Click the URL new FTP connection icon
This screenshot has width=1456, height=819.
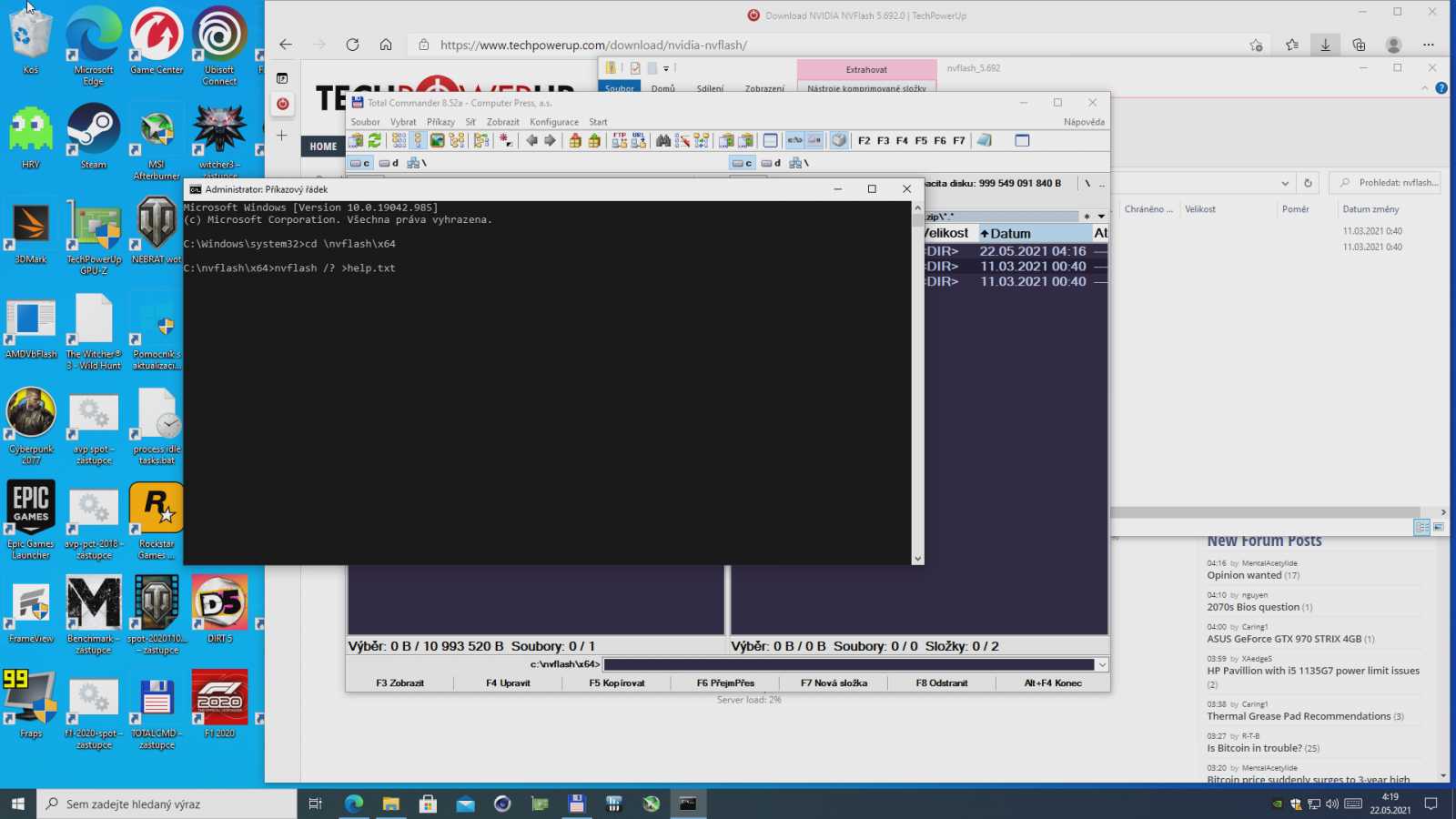(639, 140)
